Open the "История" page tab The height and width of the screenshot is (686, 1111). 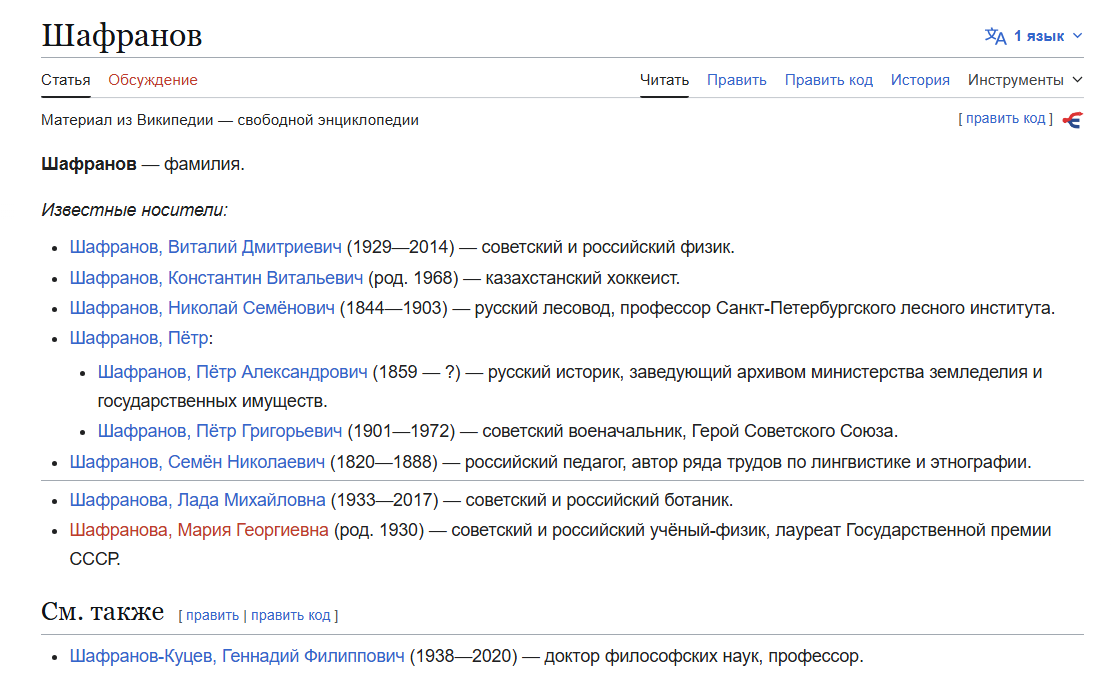[920, 79]
